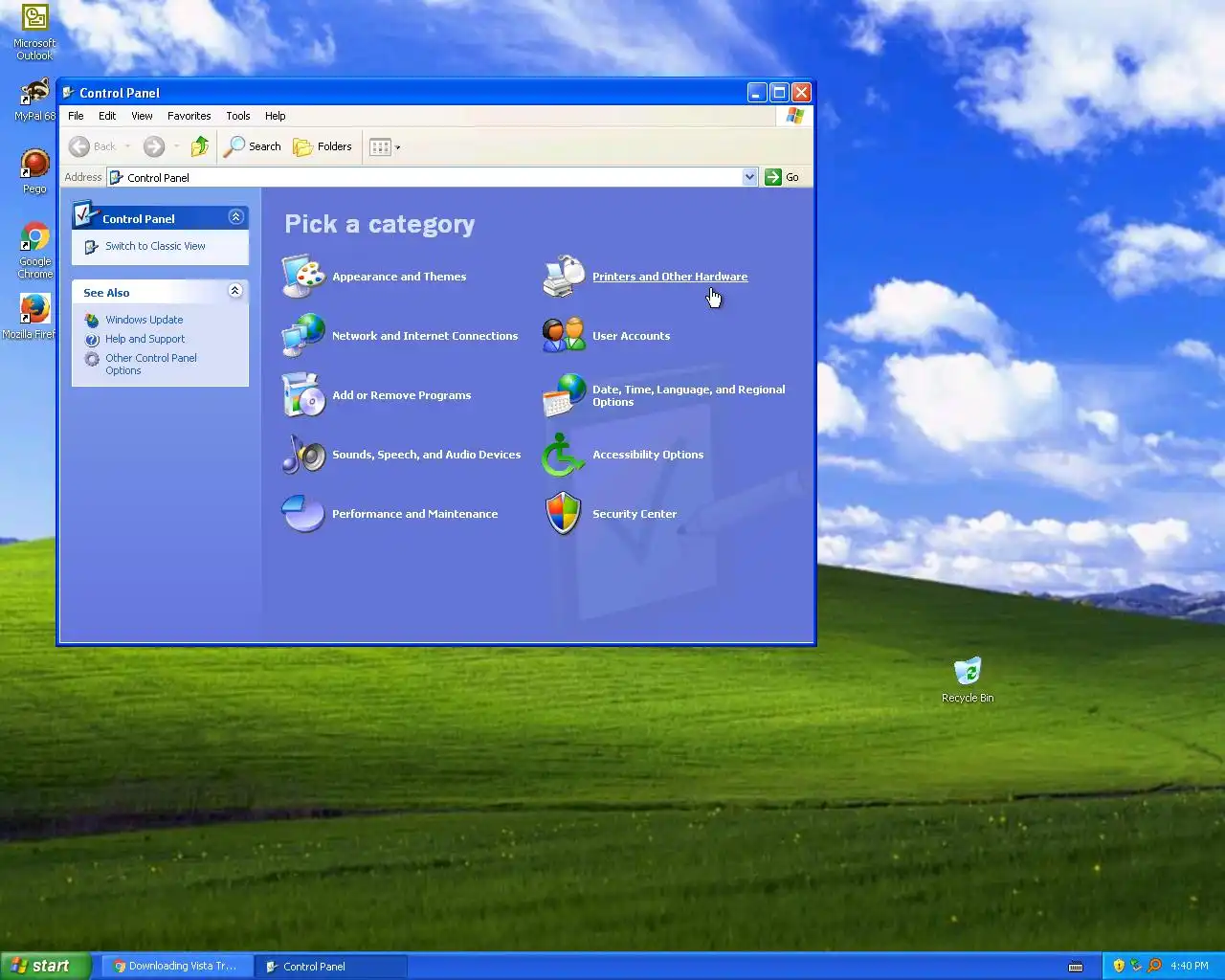This screenshot has height=980, width=1225.
Task: Select the Google Chrome desktop icon
Action: [x=34, y=251]
